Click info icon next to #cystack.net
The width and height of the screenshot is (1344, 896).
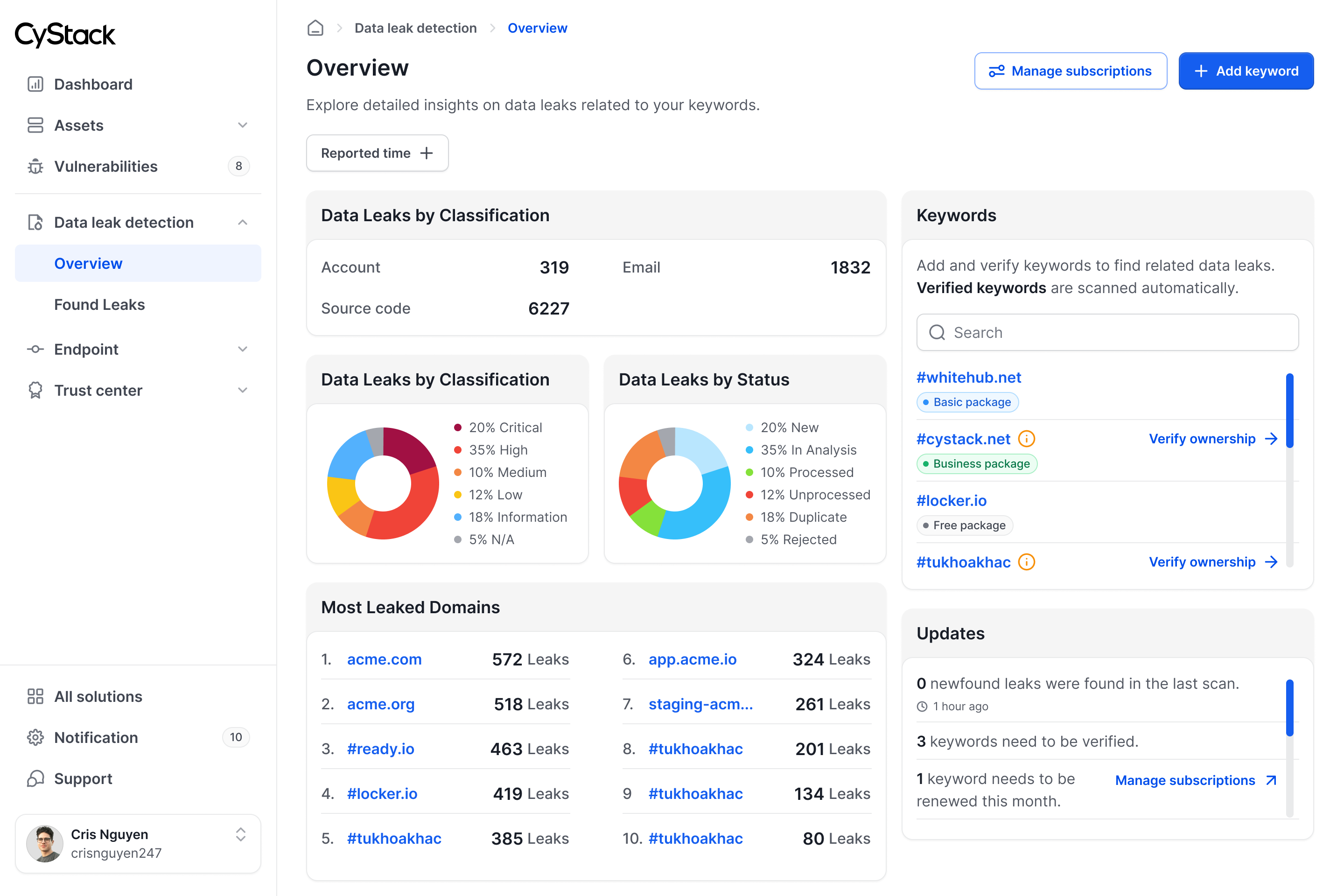(x=1027, y=439)
